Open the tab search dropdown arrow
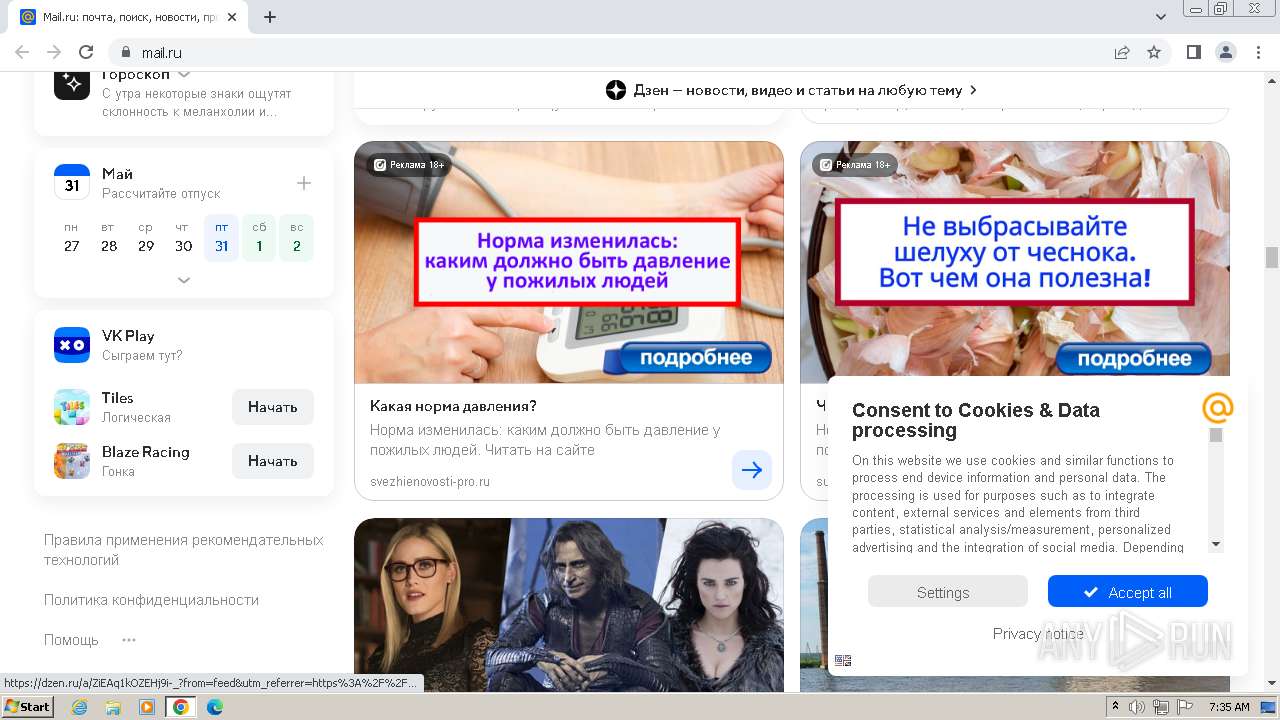1280x720 pixels. 1161,17
